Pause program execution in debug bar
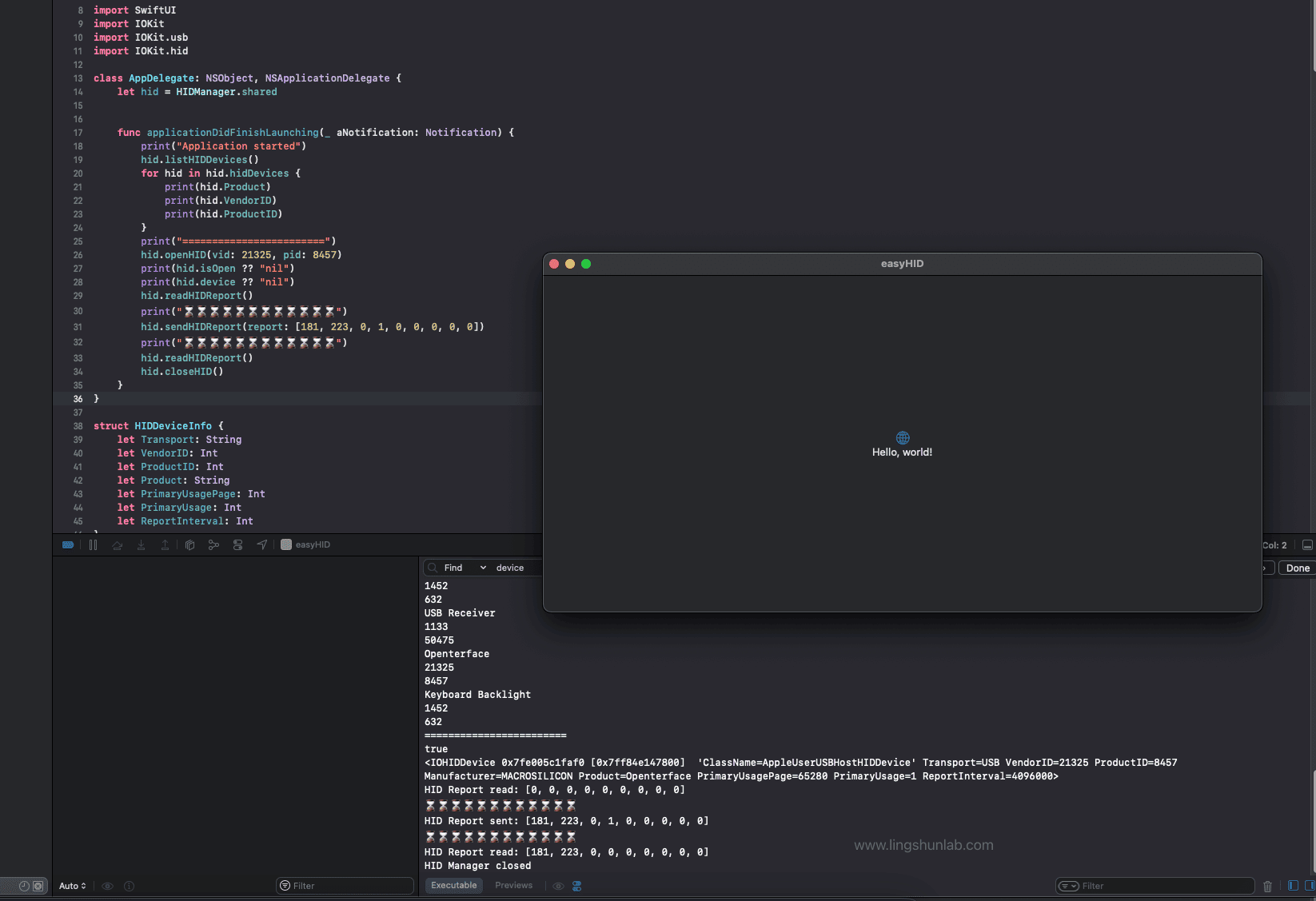This screenshot has width=1316, height=901. click(x=93, y=544)
